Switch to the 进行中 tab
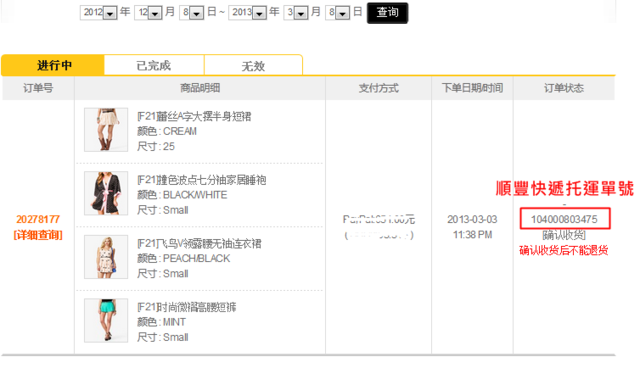The width and height of the screenshot is (640, 368). tap(53, 65)
